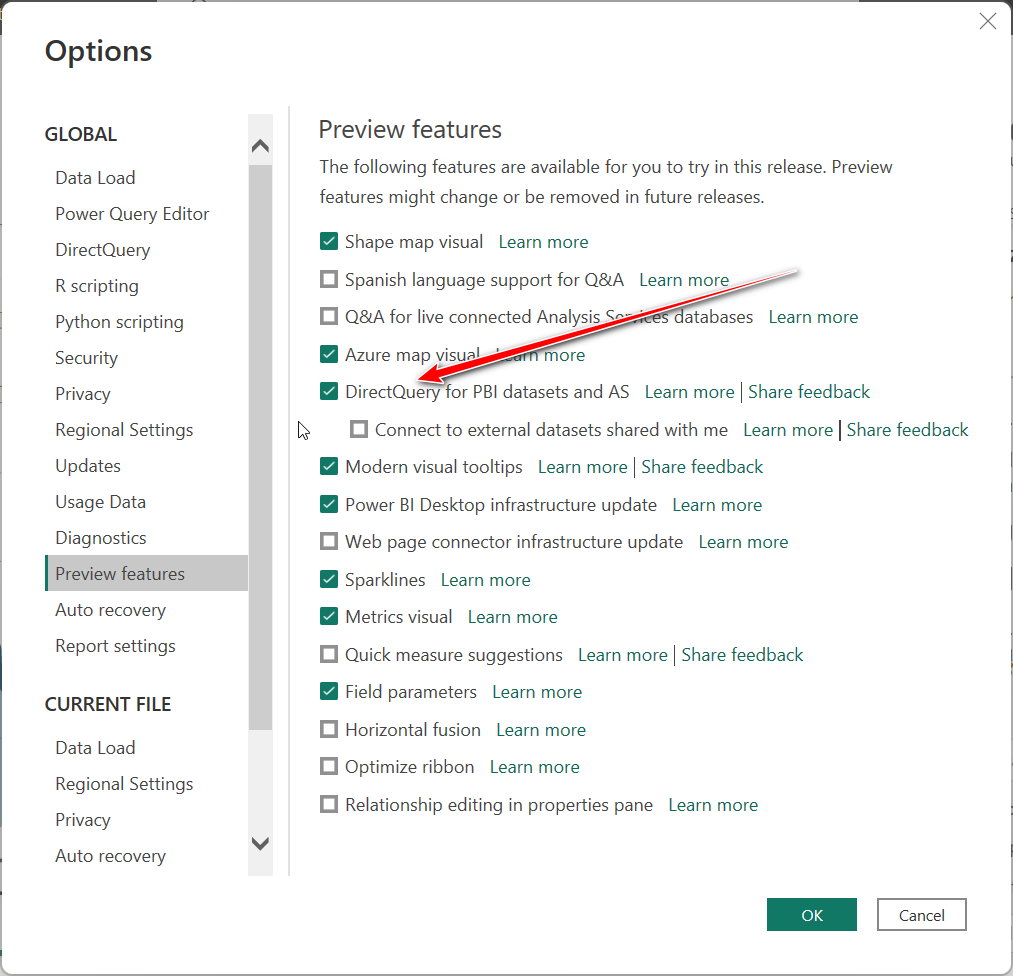Learn more about Sparklines
The image size is (1013, 976).
click(486, 579)
